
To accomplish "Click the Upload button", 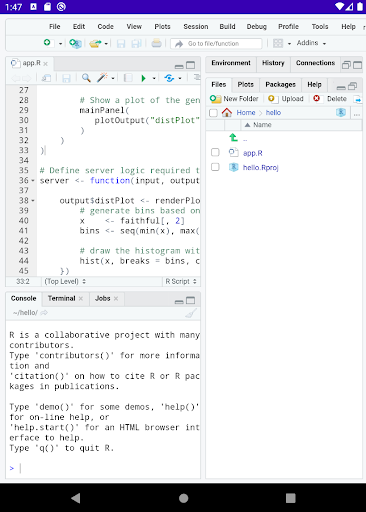I will pyautogui.click(x=286, y=99).
